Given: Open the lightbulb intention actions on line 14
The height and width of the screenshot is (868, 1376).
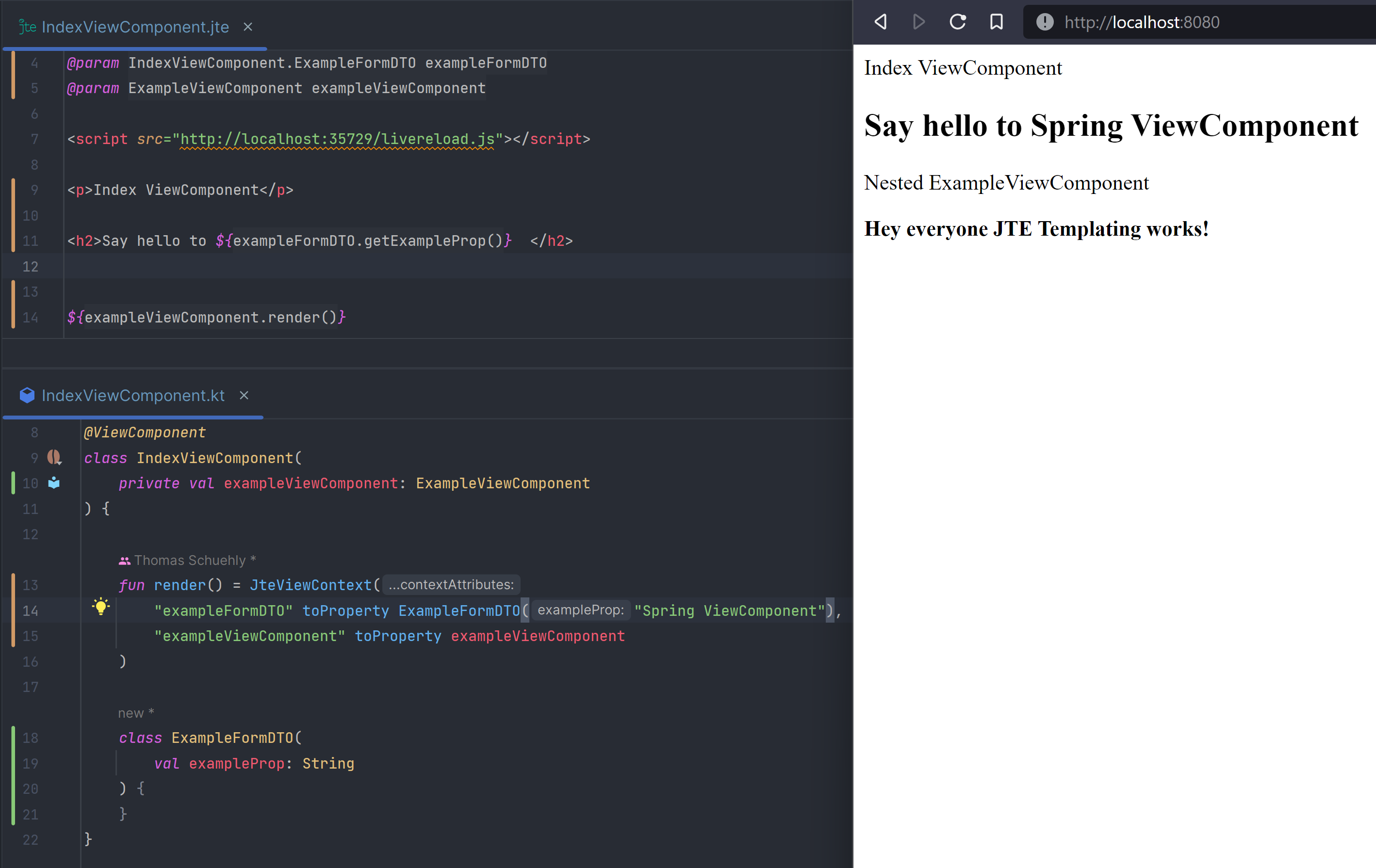Looking at the screenshot, I should click(x=101, y=607).
